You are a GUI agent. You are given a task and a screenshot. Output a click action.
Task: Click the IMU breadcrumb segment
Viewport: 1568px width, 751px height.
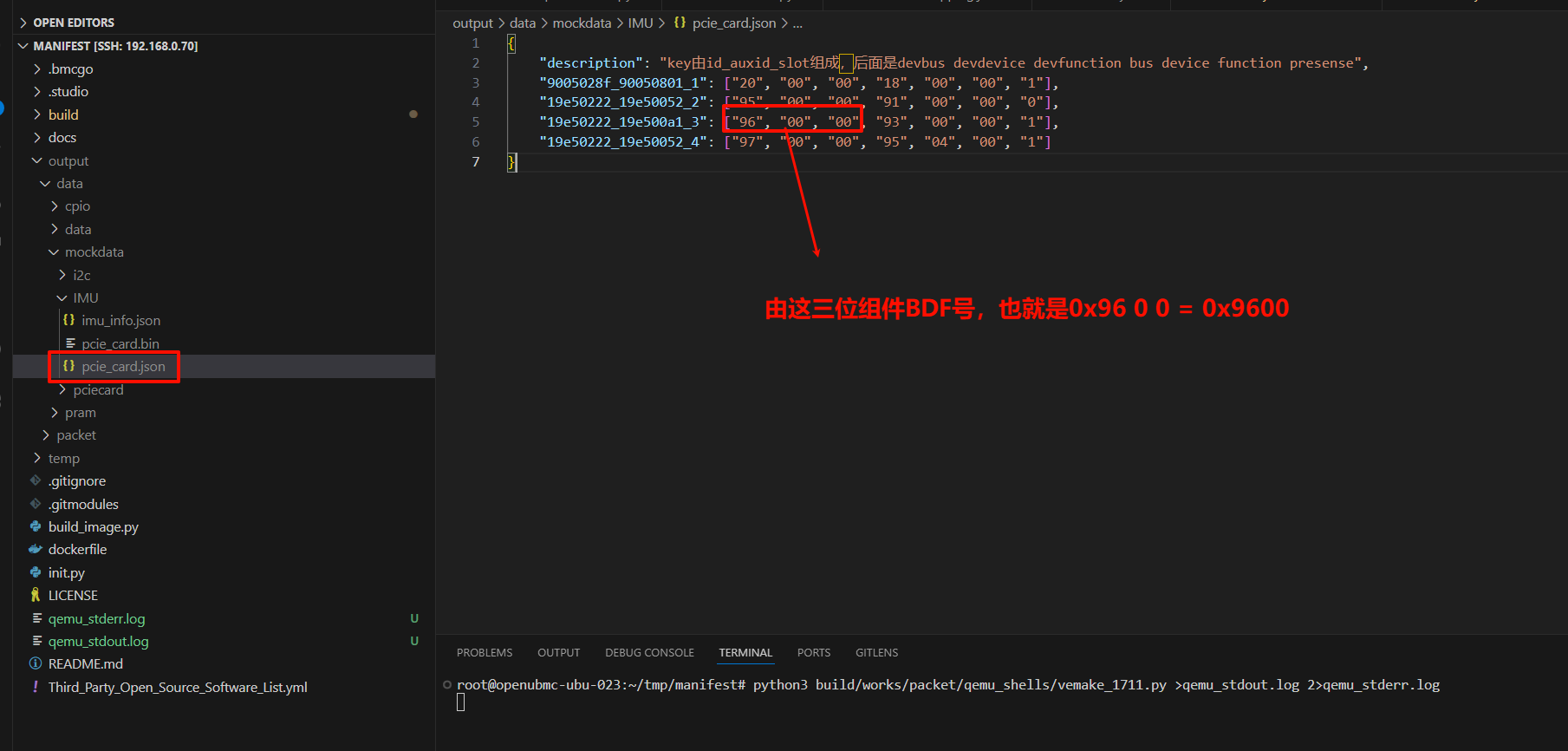pyautogui.click(x=641, y=23)
